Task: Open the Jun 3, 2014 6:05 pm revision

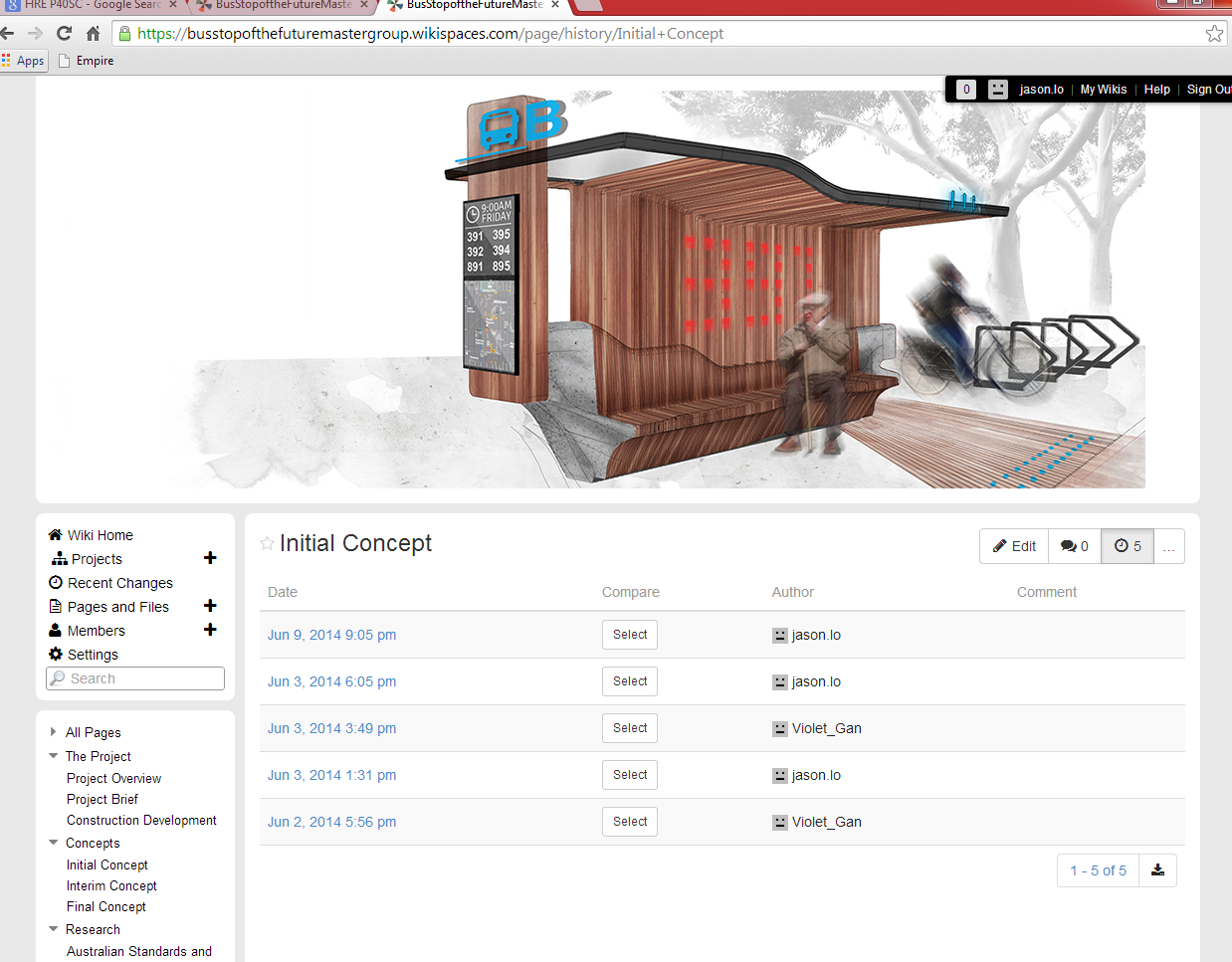Action: click(x=331, y=681)
